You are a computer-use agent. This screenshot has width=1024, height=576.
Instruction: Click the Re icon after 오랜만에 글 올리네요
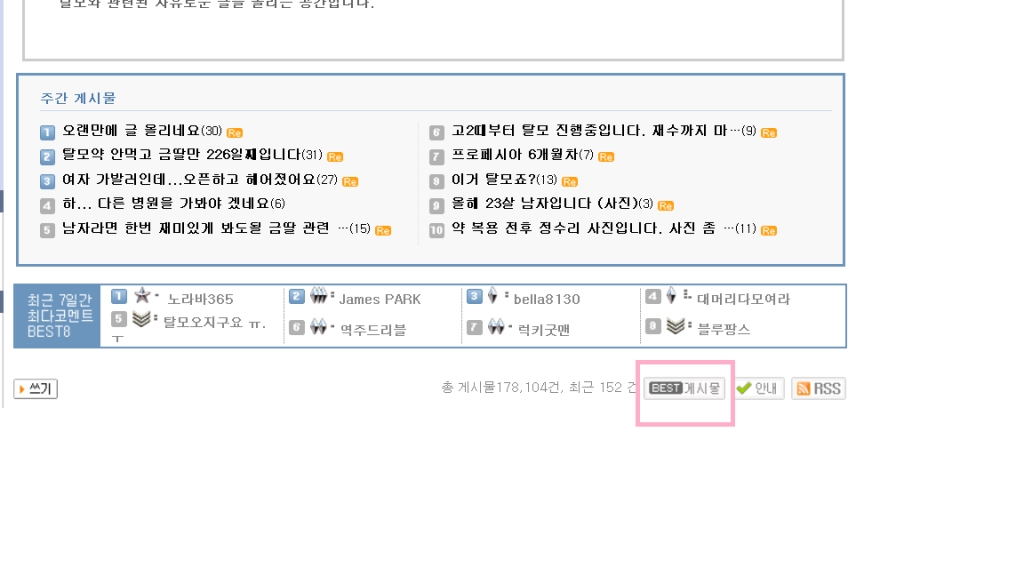[x=234, y=133]
